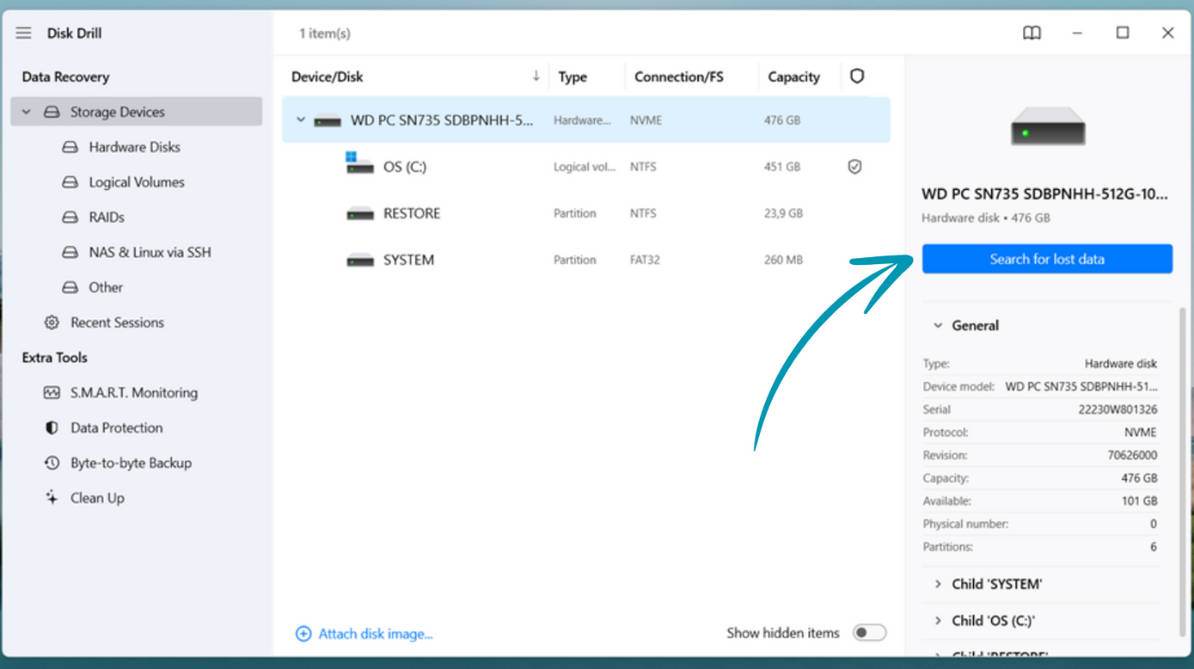The width and height of the screenshot is (1194, 669).
Task: Open Recent Sessions in sidebar
Action: (x=117, y=322)
